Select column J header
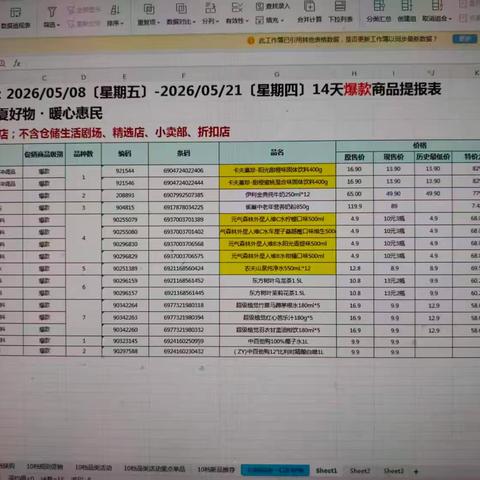 433,73
